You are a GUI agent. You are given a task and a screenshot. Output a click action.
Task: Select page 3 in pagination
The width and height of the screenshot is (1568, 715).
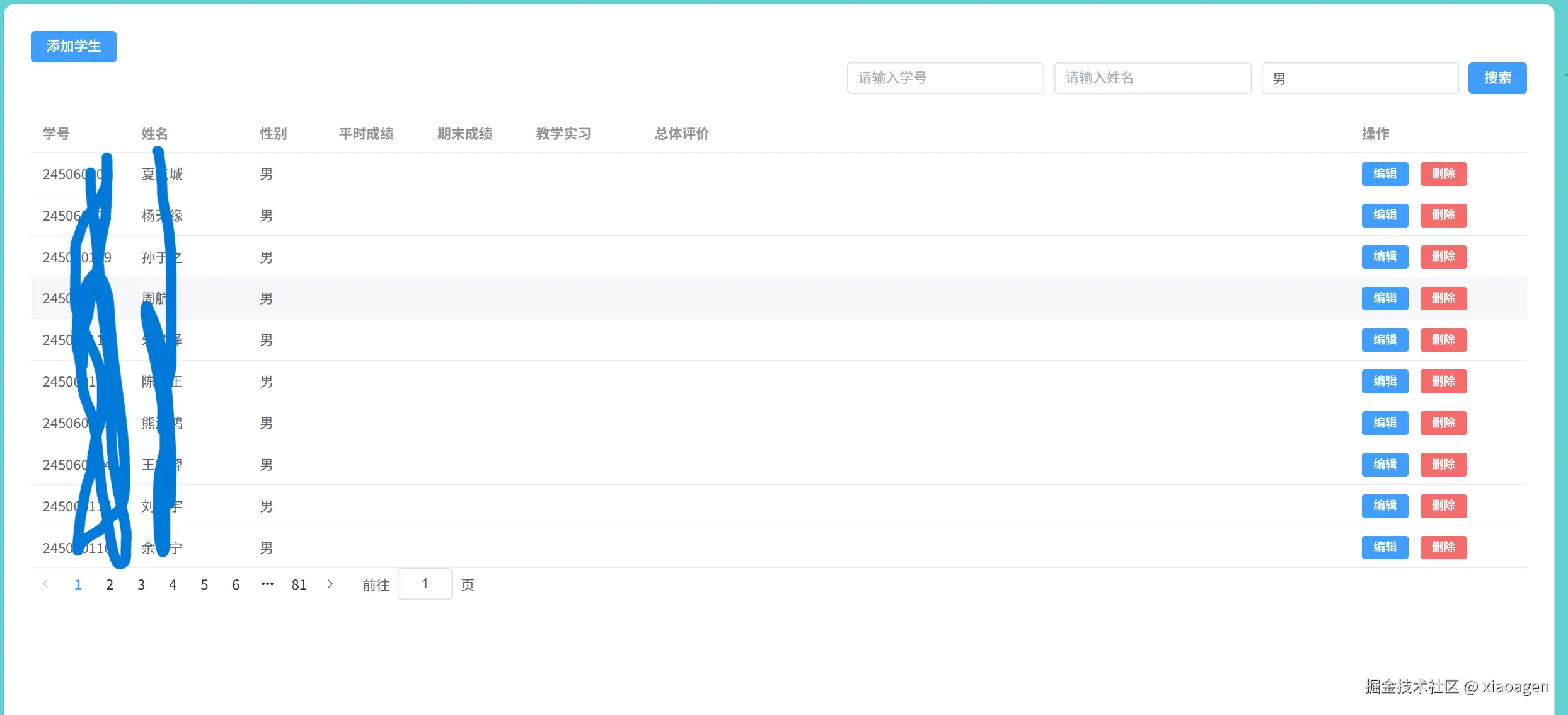[x=141, y=584]
